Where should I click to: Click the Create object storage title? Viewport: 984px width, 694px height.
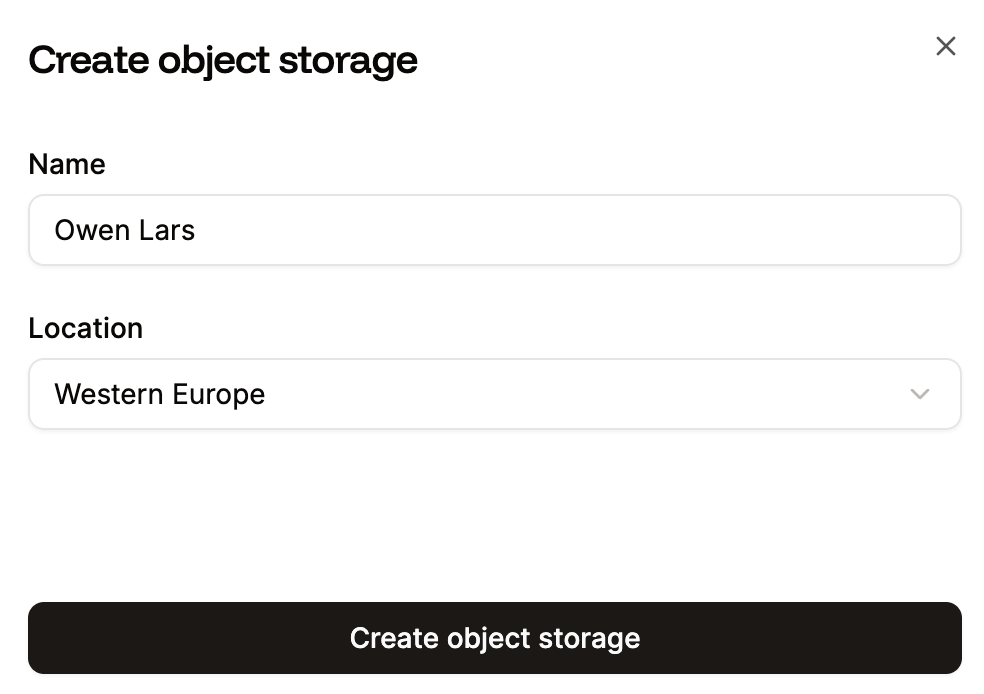tap(223, 60)
